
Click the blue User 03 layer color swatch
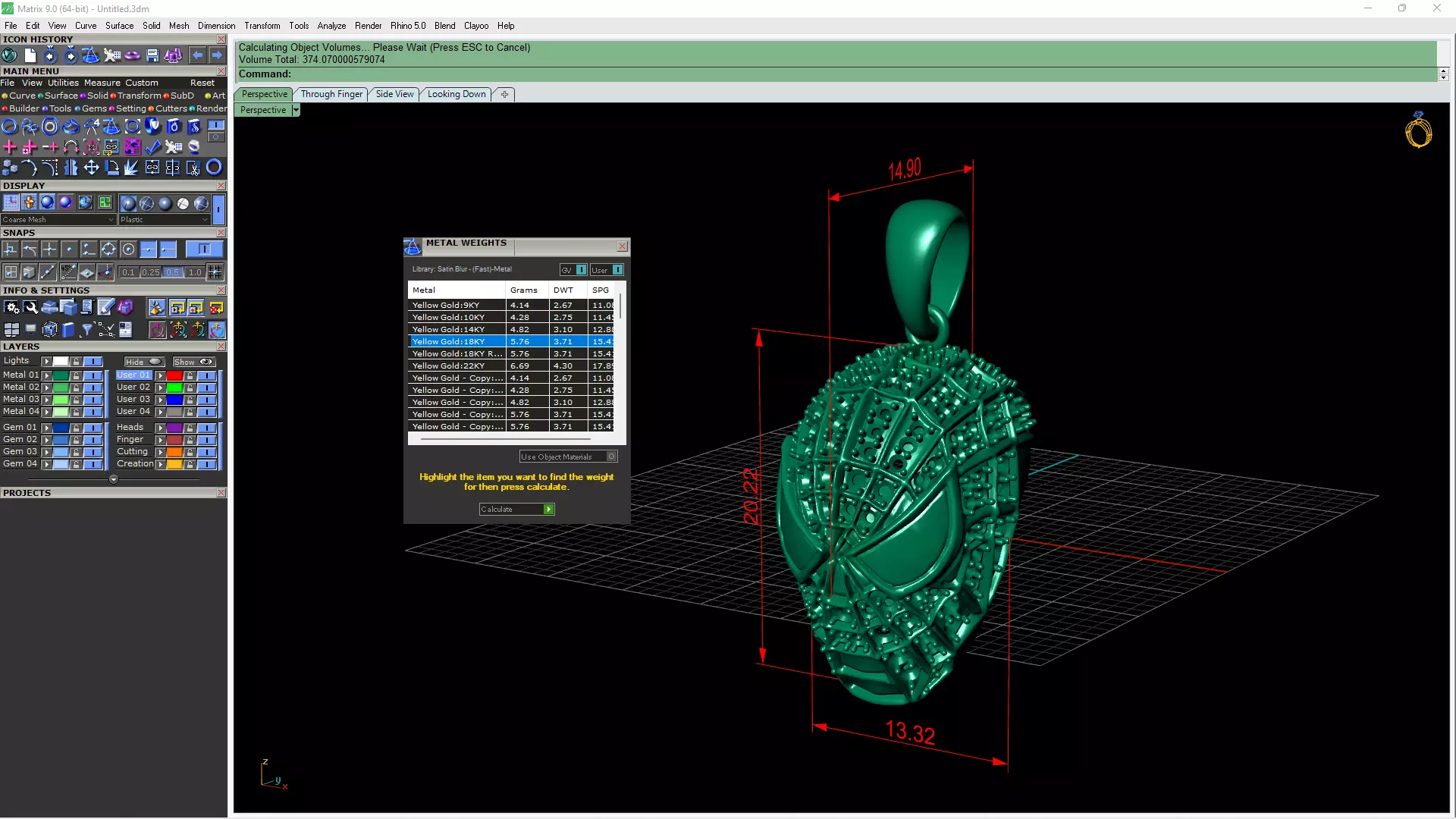coord(174,400)
